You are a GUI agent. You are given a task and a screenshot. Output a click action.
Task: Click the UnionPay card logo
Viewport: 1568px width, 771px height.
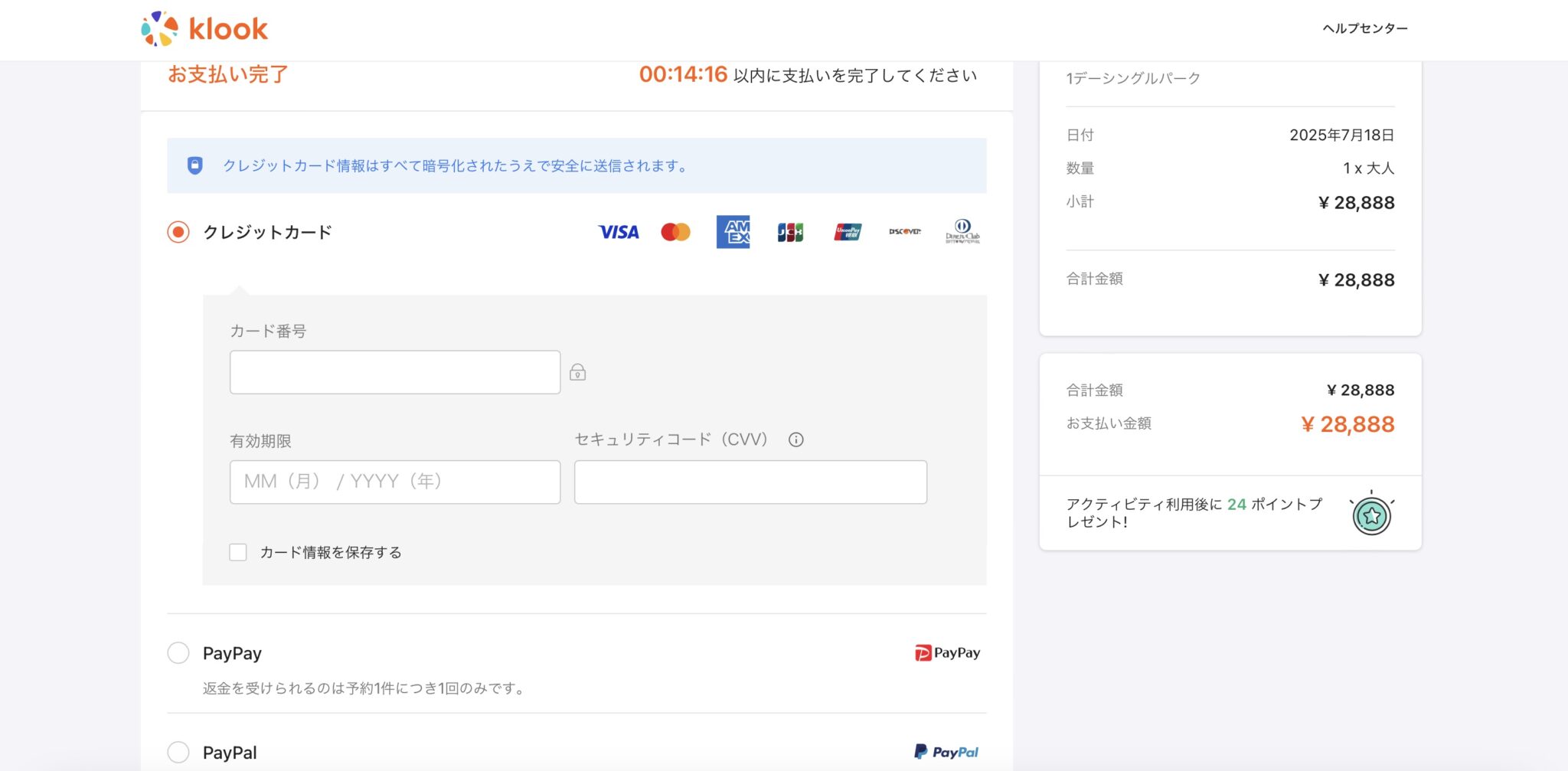(x=848, y=232)
